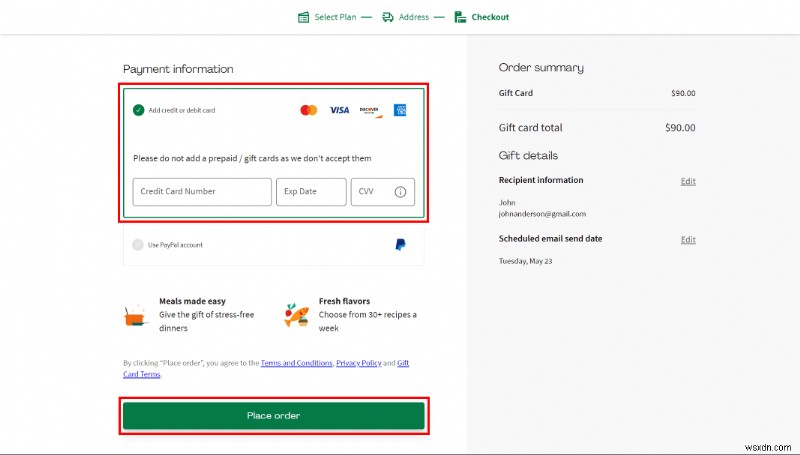Click the PayPal logo icon
Viewport: 800px width, 455px height.
pos(401,245)
